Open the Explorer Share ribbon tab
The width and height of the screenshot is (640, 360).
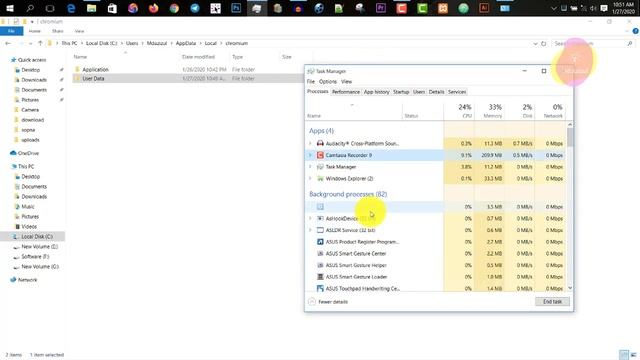point(58,31)
